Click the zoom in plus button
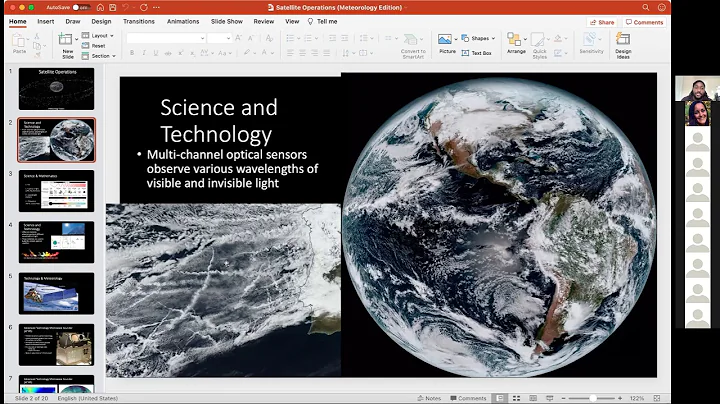 pyautogui.click(x=620, y=398)
